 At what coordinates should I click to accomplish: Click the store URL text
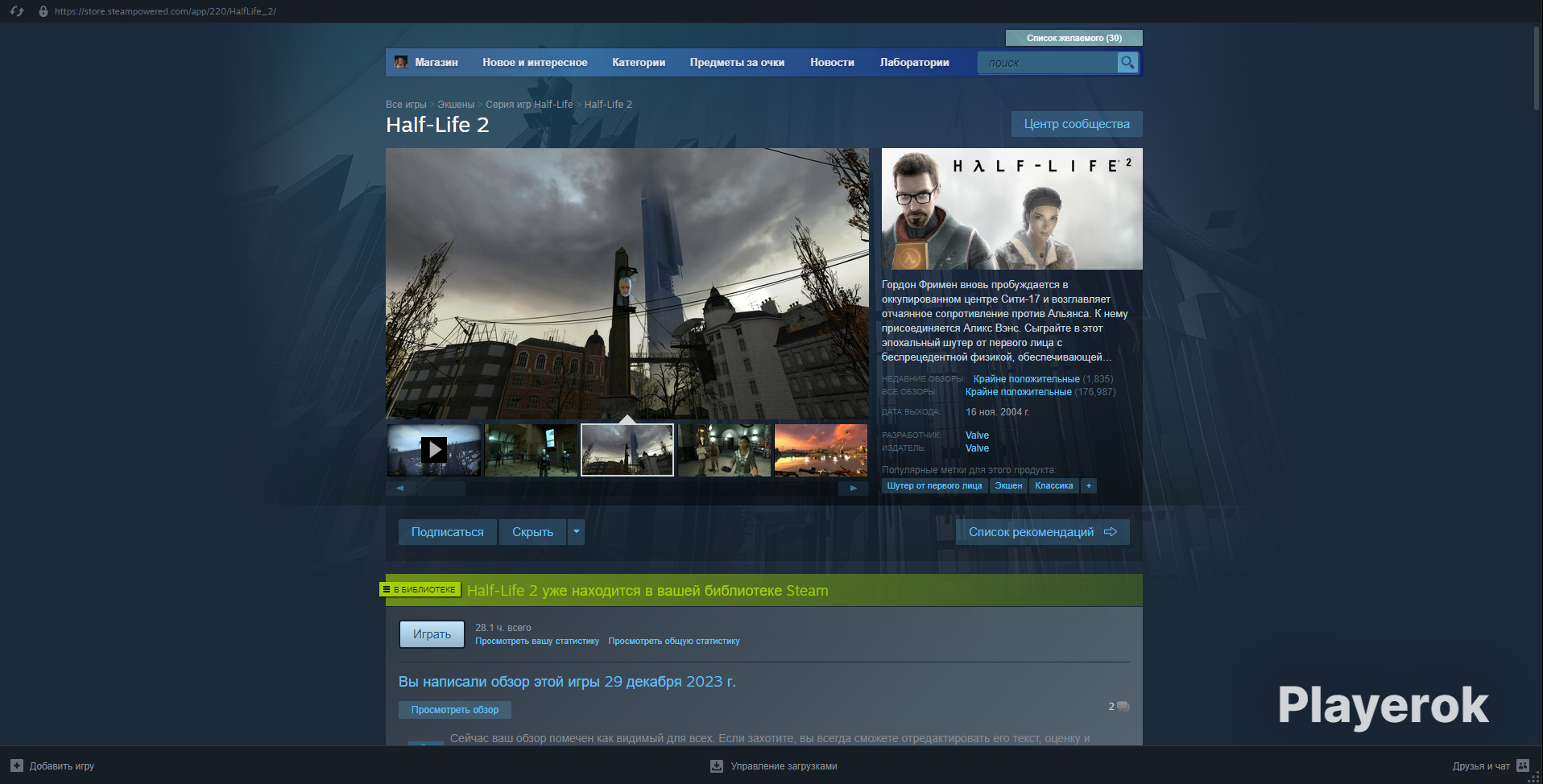click(165, 11)
